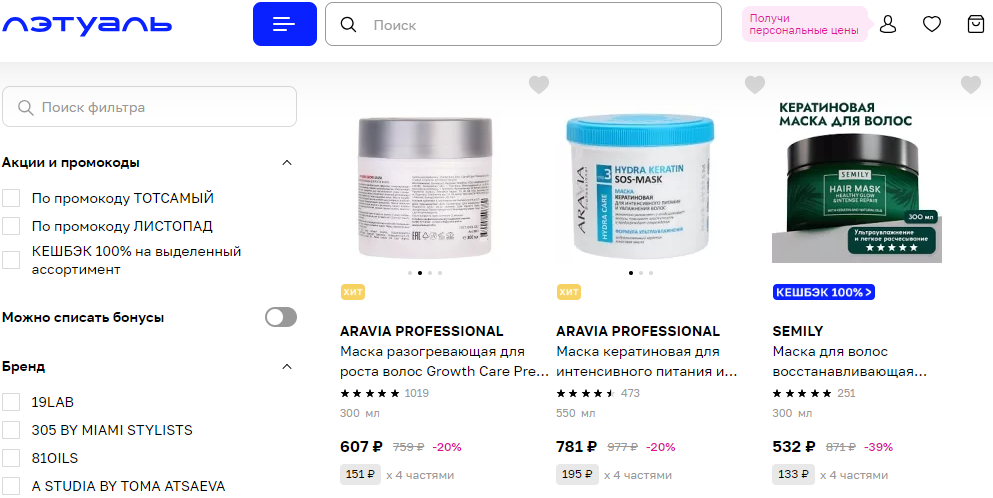Collapse the Бренд filter section

click(x=287, y=367)
